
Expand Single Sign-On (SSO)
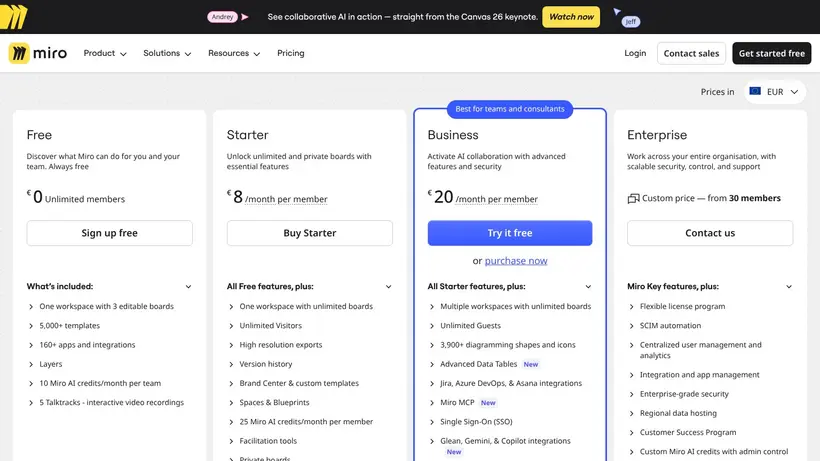[x=471, y=422]
